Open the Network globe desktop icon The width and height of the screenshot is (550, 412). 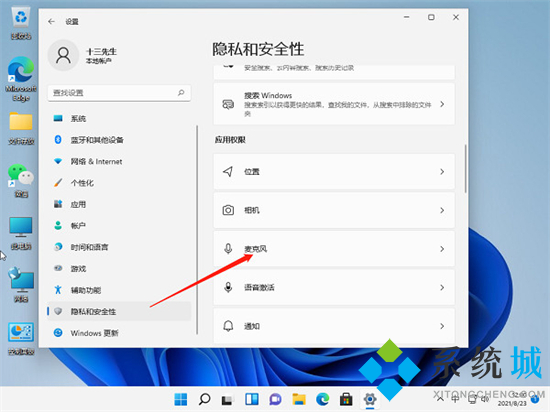[x=21, y=285]
